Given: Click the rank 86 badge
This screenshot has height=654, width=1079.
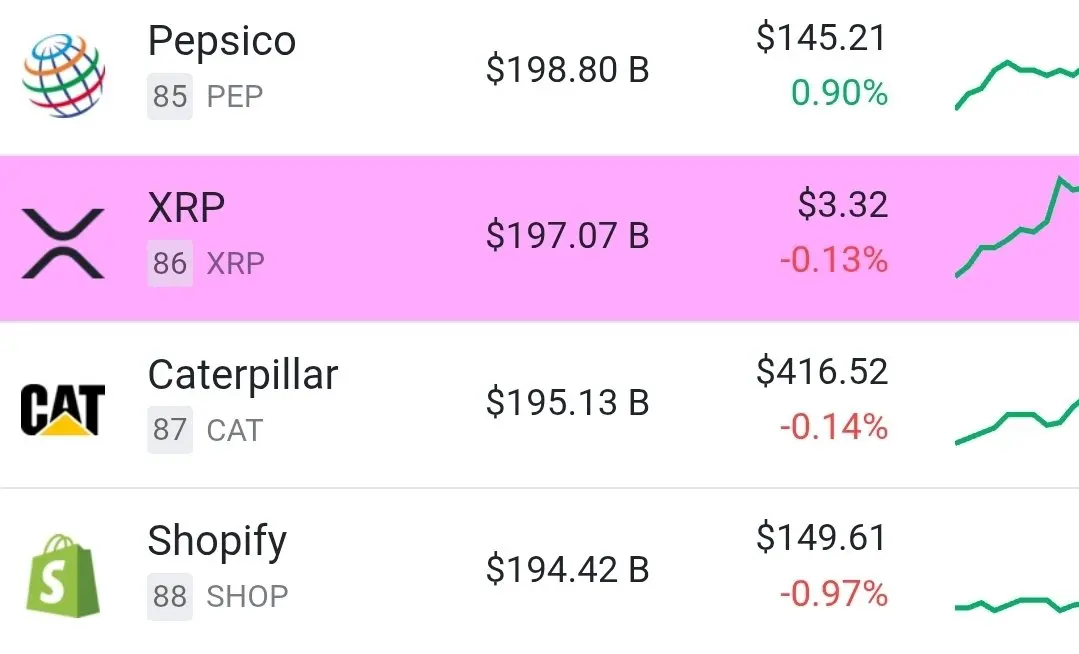Looking at the screenshot, I should click(x=170, y=263).
